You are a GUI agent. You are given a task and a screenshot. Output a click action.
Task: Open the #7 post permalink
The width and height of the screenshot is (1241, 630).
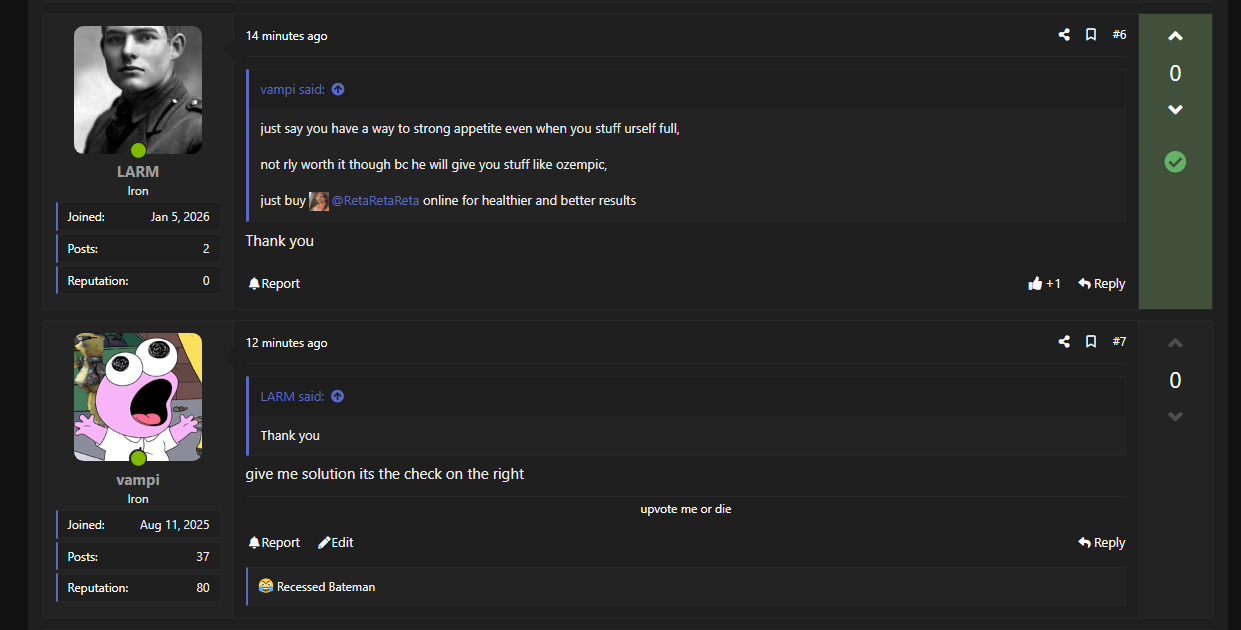(1119, 342)
